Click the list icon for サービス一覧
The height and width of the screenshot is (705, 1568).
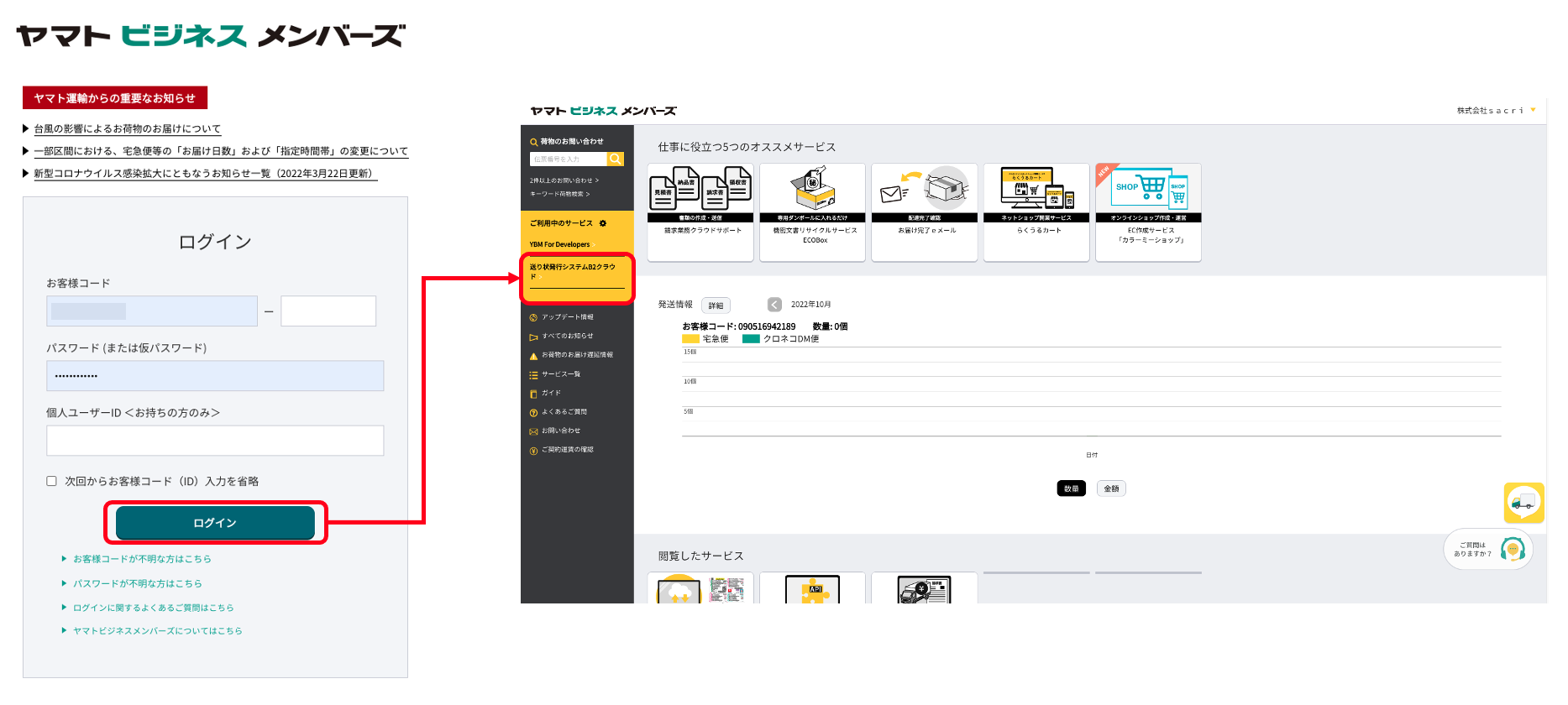pos(533,375)
